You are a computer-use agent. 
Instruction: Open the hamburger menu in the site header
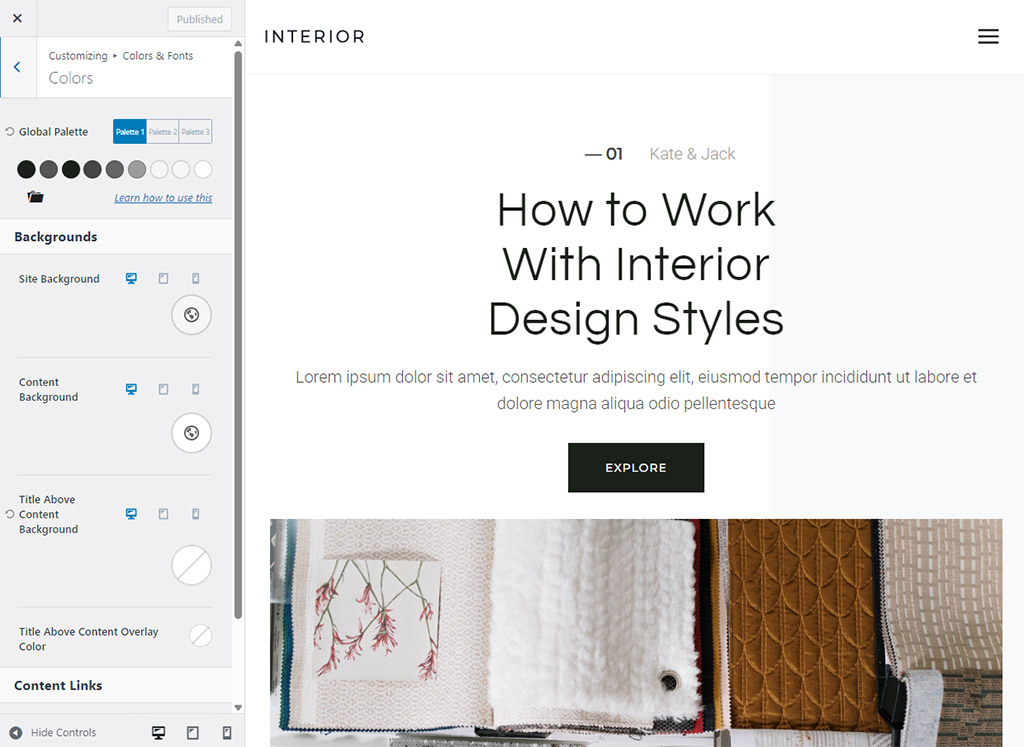tap(988, 37)
